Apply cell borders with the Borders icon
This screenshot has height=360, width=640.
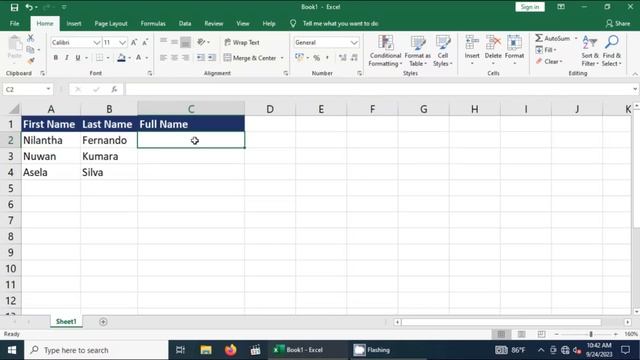100,58
